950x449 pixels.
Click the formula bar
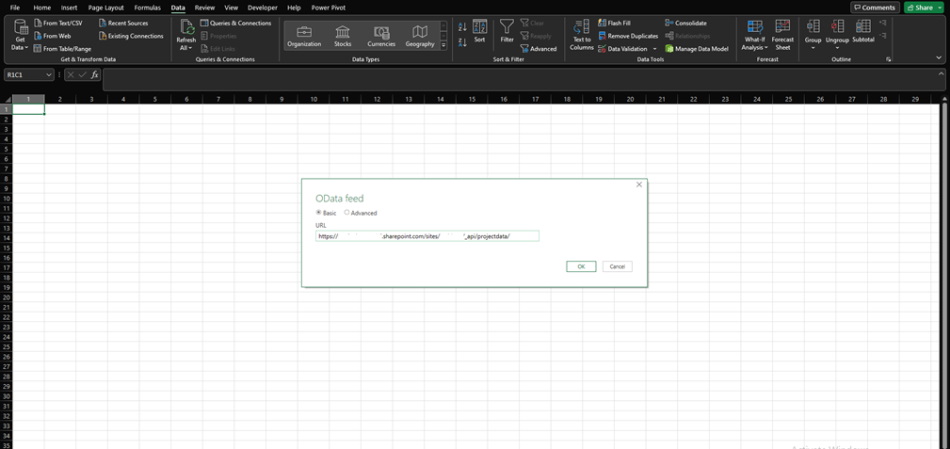[523, 79]
